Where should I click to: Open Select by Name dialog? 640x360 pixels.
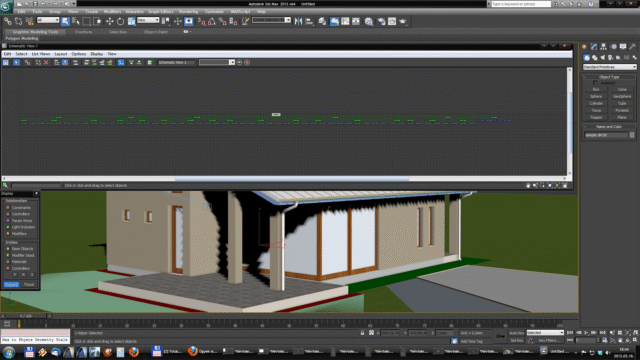(76, 21)
